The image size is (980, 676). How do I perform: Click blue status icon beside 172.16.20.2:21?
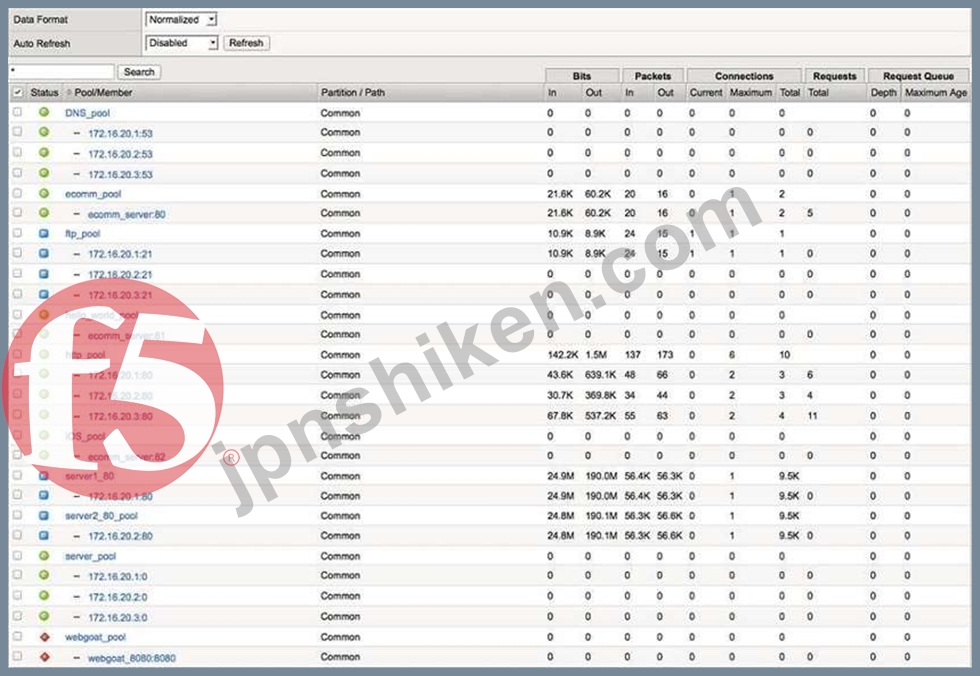click(x=44, y=274)
